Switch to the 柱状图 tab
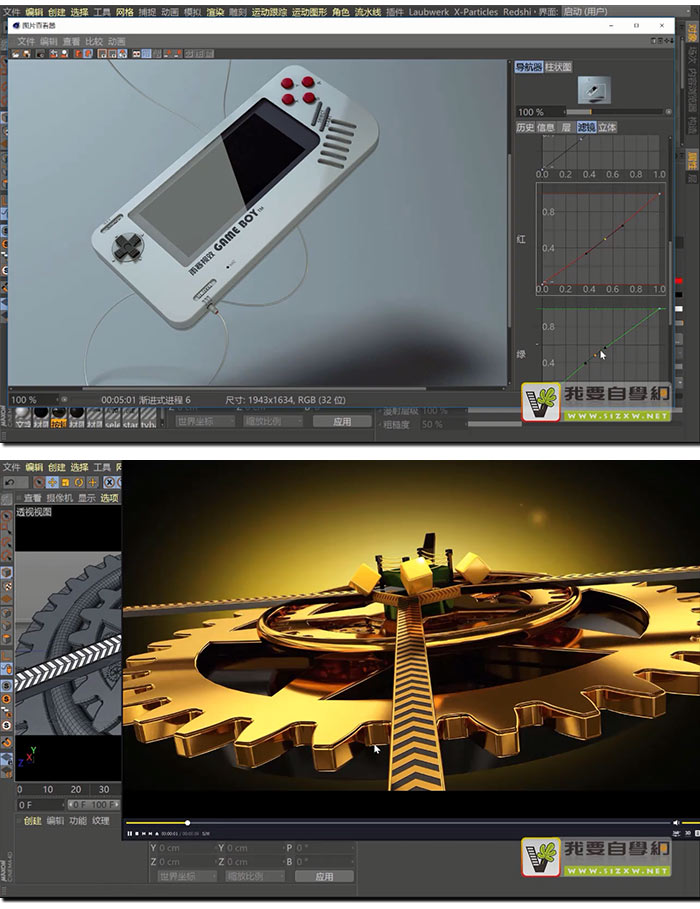The width and height of the screenshot is (700, 909). tap(558, 67)
